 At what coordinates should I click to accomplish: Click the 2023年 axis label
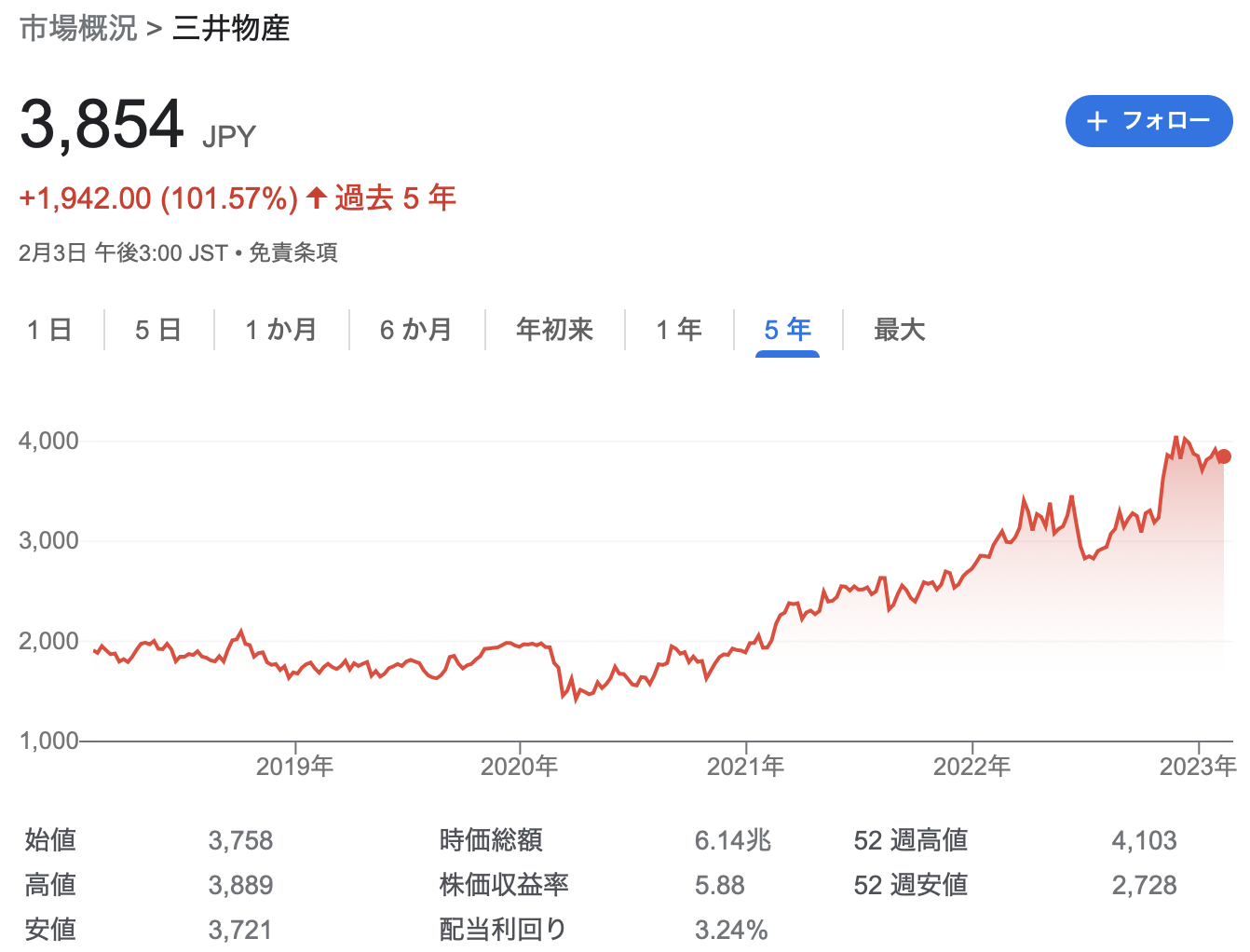pos(1198,767)
